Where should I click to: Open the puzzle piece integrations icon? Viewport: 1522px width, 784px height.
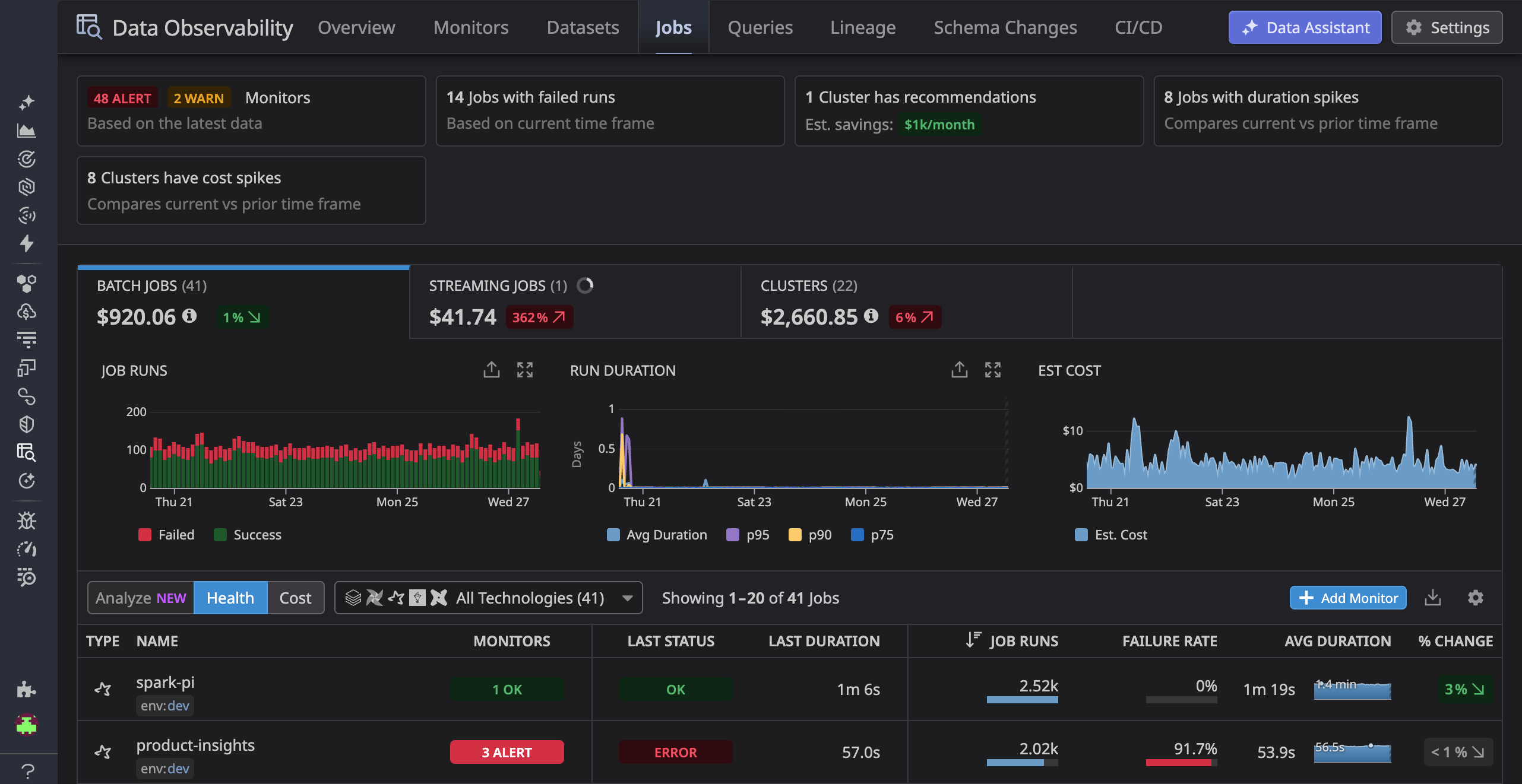coord(27,689)
